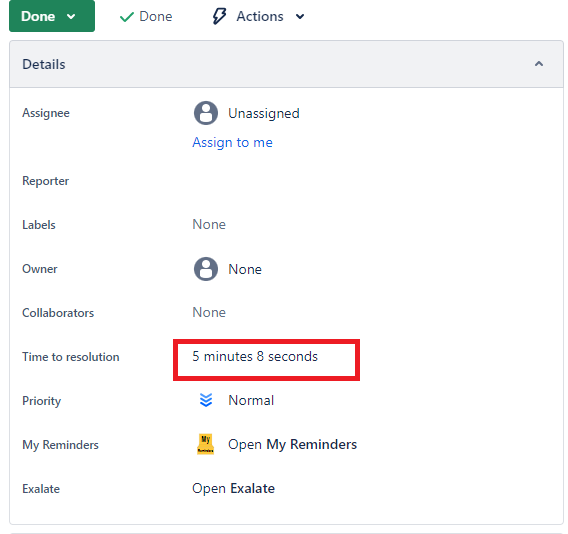Image resolution: width=568 pixels, height=534 pixels.
Task: Click the 5 minutes 8 seconds value
Action: point(255,356)
